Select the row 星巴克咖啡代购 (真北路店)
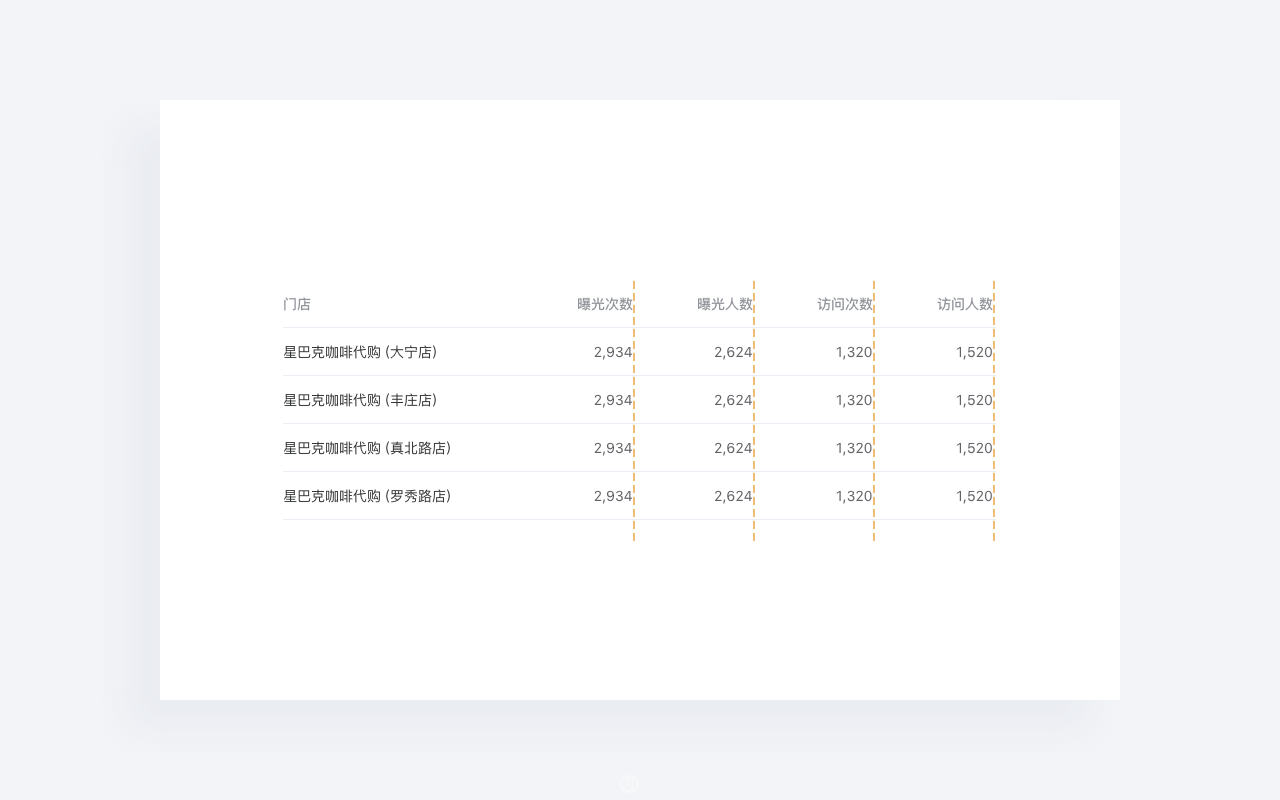The image size is (1280, 800). click(x=638, y=448)
